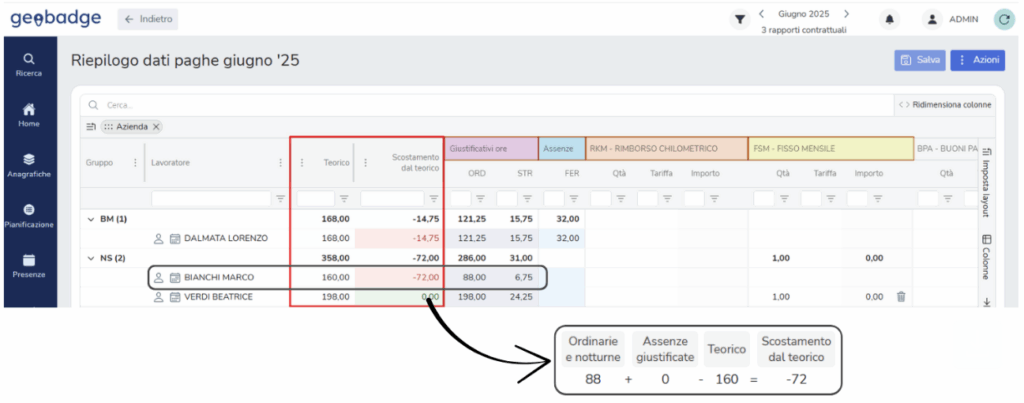Click the filter icon under ORD column
The height and width of the screenshot is (403, 1024).
480,199
